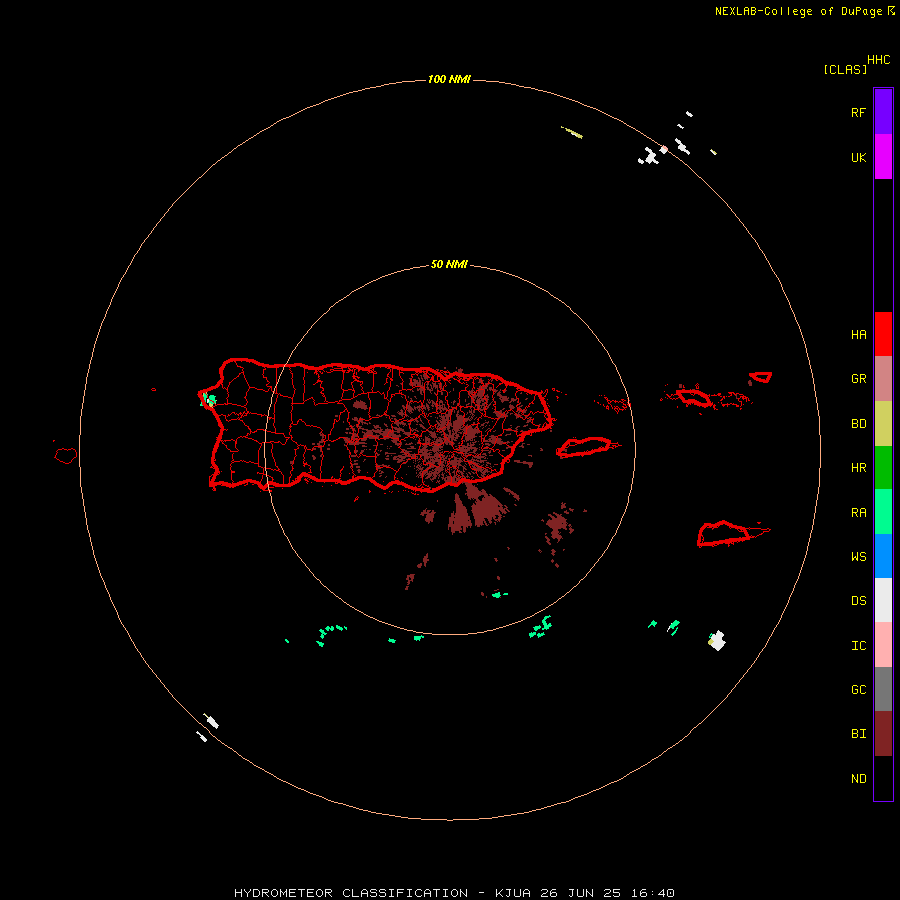Click the green rain echo on Puerto Rico's west tip

209,399
